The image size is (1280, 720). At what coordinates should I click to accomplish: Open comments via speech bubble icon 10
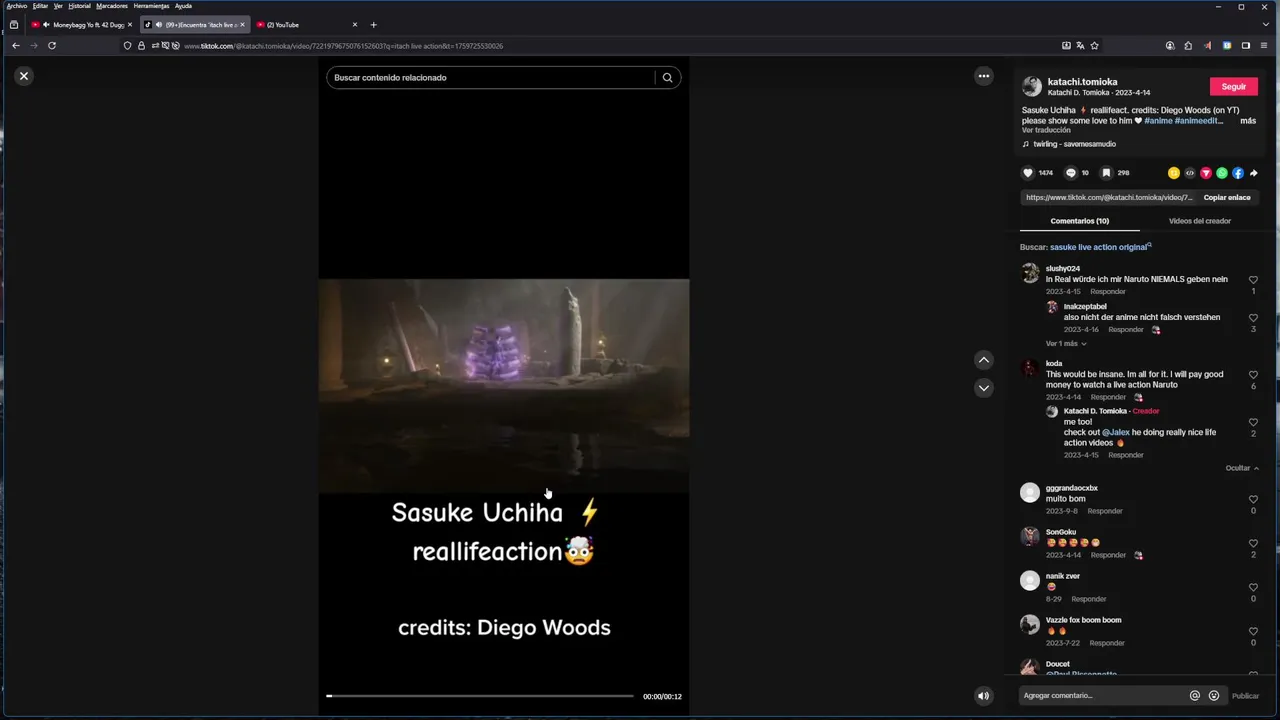point(1071,173)
